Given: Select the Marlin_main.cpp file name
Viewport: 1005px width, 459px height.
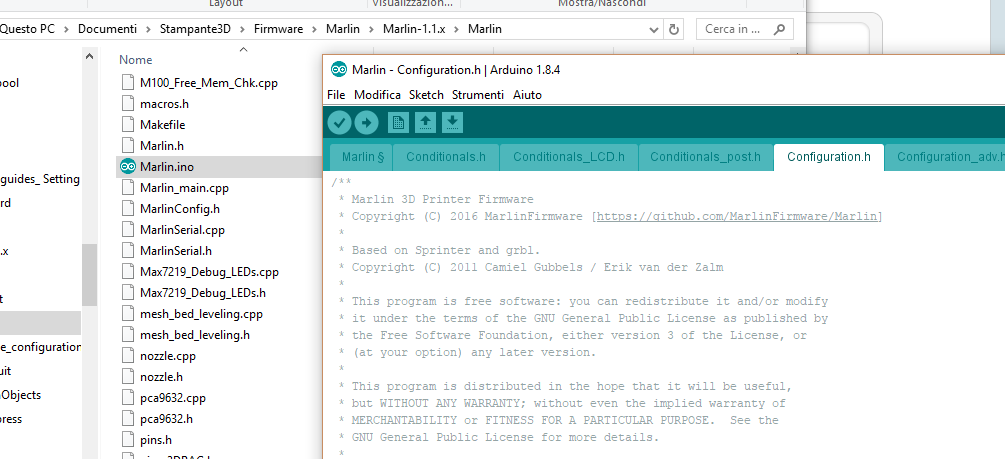Looking at the screenshot, I should pos(184,188).
